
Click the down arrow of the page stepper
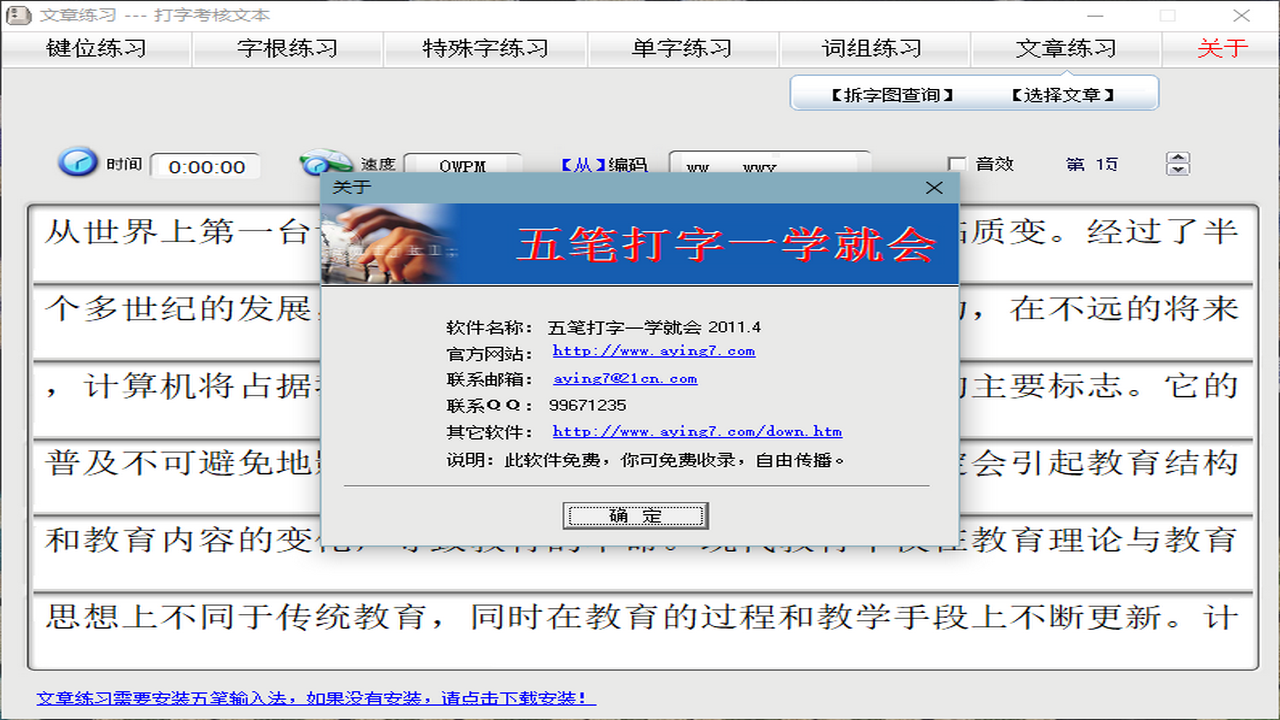[1178, 171]
